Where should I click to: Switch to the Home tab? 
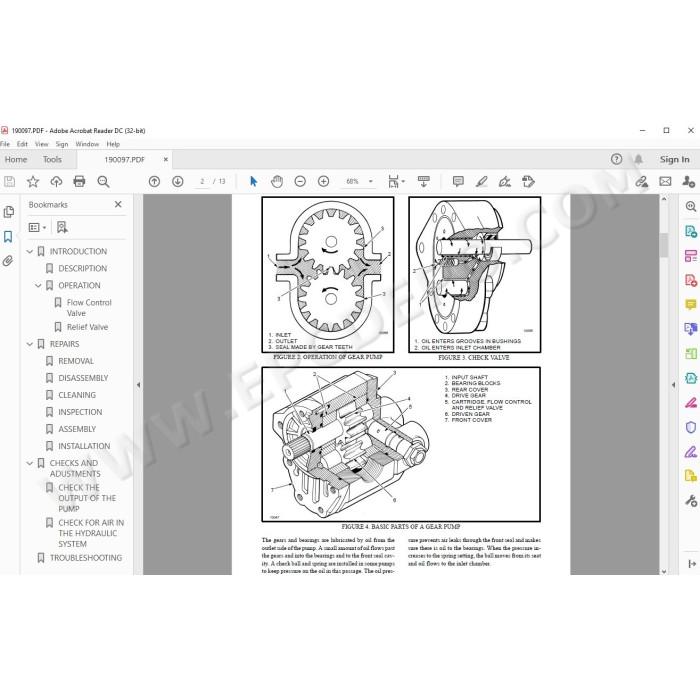16,159
